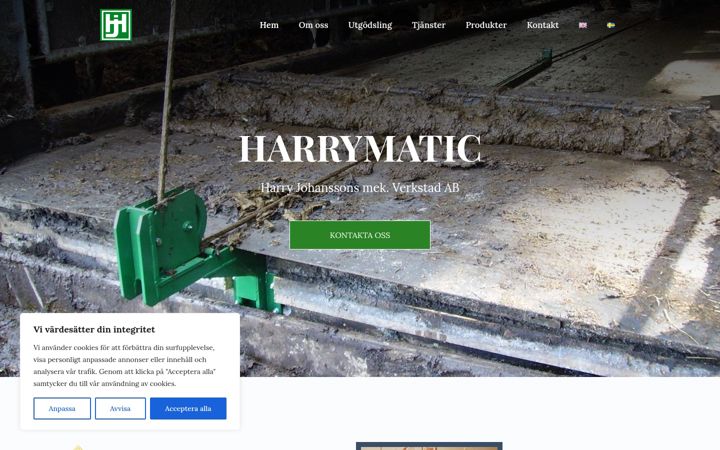Screen dimensions: 720x450
Task: Accept cookies with Acceptera alla
Action: point(188,408)
